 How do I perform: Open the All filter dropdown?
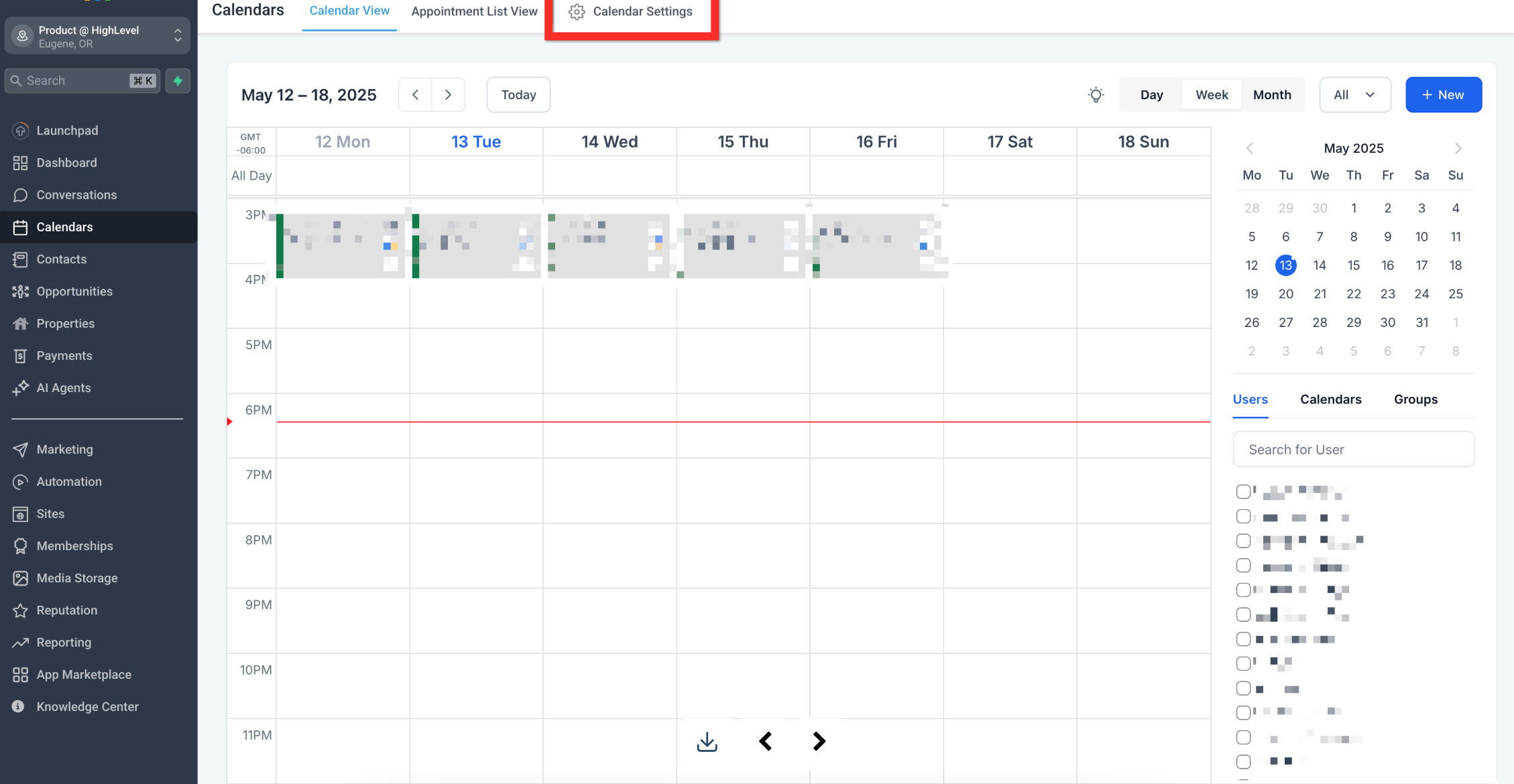coord(1354,94)
